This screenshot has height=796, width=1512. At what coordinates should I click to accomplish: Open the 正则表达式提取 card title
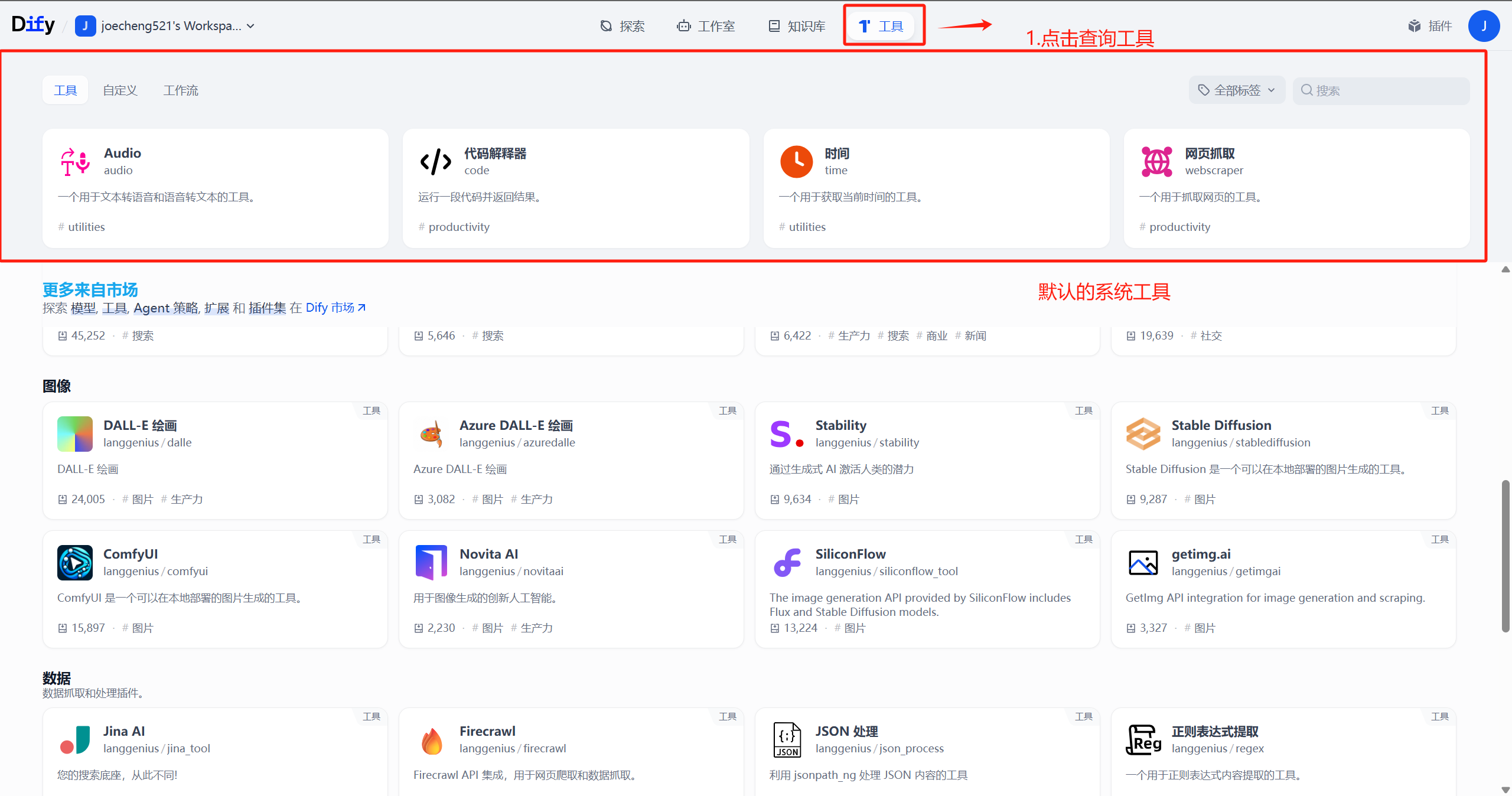click(1215, 731)
